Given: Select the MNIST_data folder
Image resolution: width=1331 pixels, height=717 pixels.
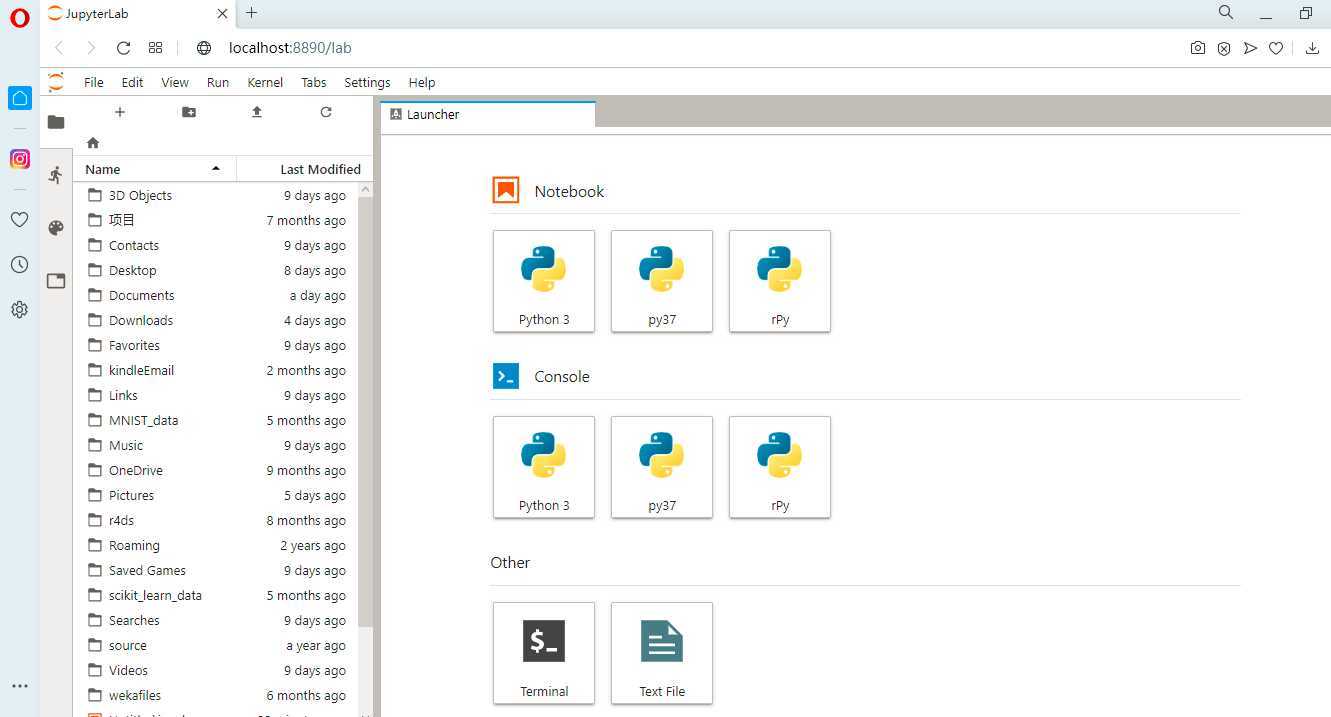Looking at the screenshot, I should click(216, 420).
